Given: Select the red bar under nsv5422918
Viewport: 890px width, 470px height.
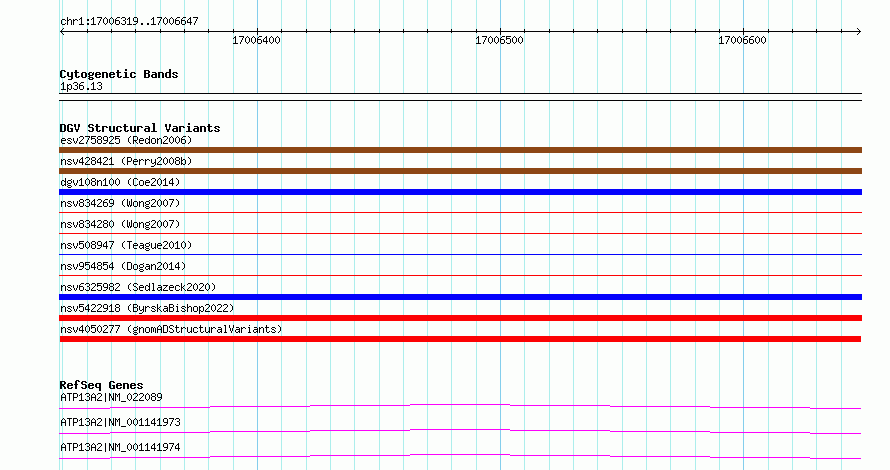Looking at the screenshot, I should pos(460,318).
